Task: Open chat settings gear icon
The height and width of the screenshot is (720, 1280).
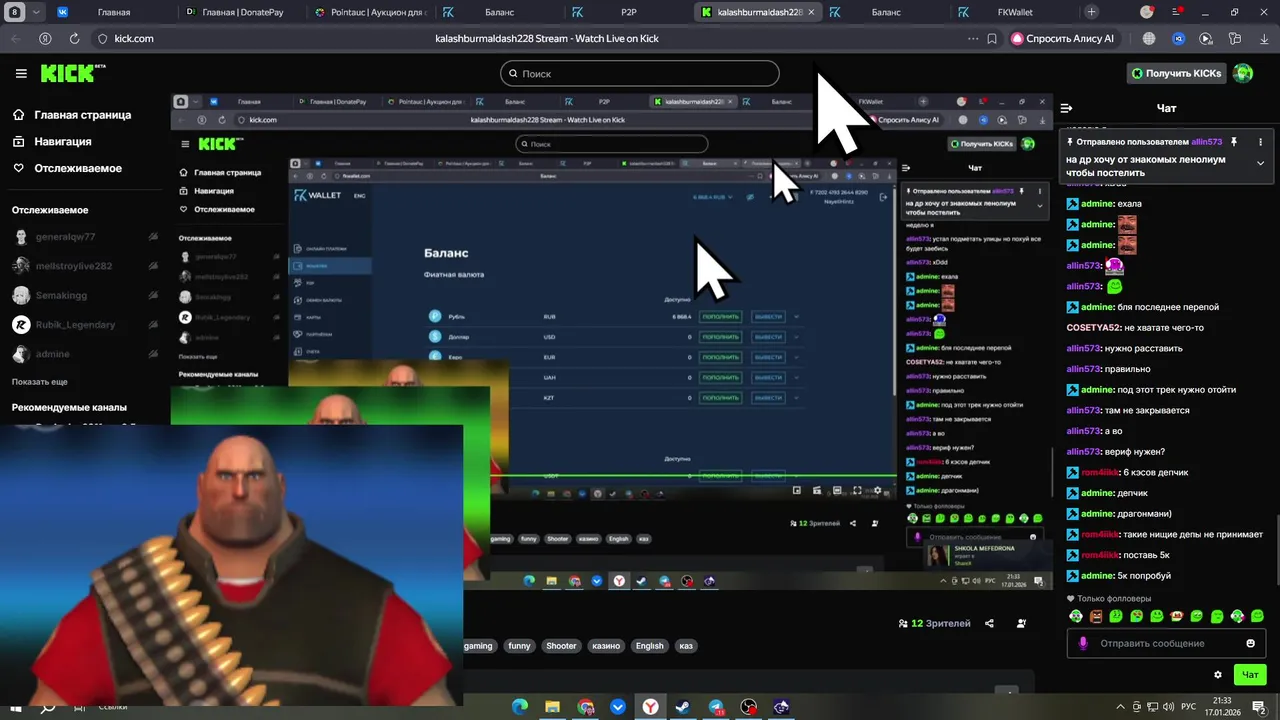Action: (x=1217, y=675)
